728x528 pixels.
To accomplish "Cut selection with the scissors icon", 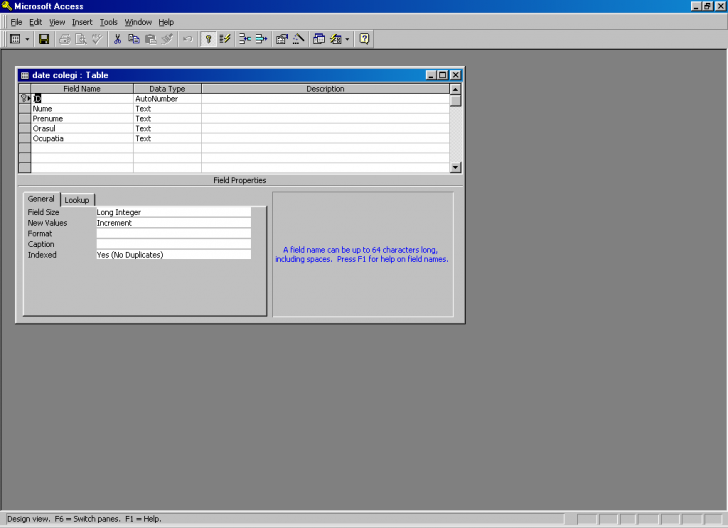I will click(117, 39).
